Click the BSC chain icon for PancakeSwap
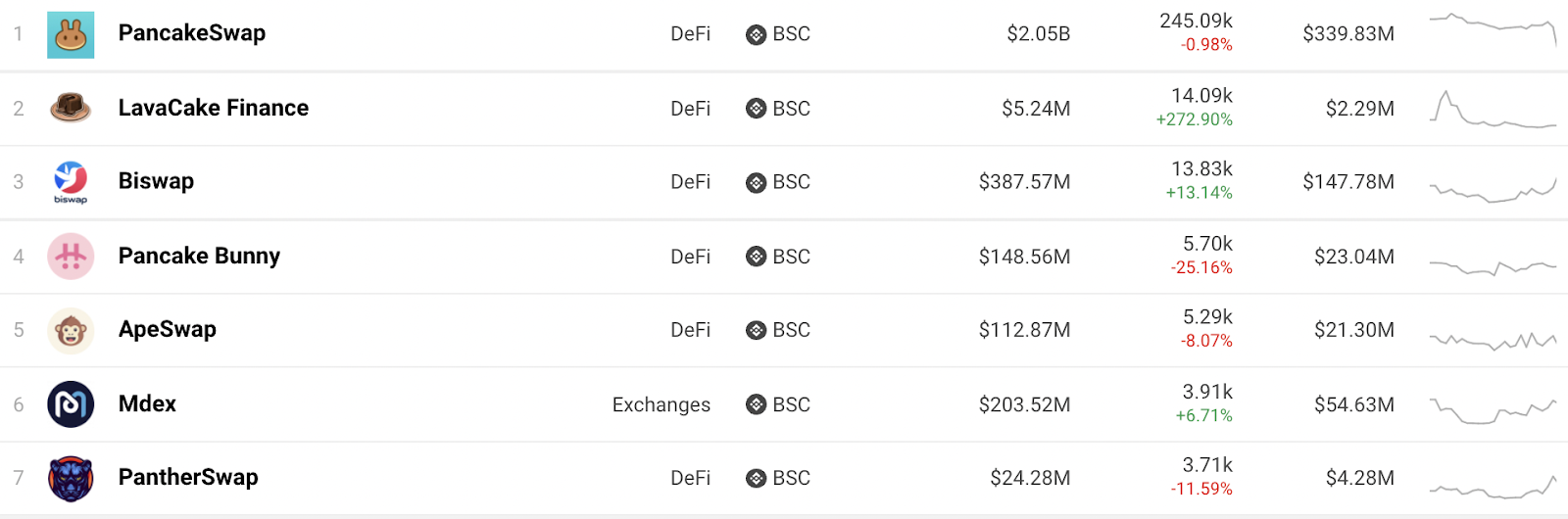The height and width of the screenshot is (519, 1568). 756,34
